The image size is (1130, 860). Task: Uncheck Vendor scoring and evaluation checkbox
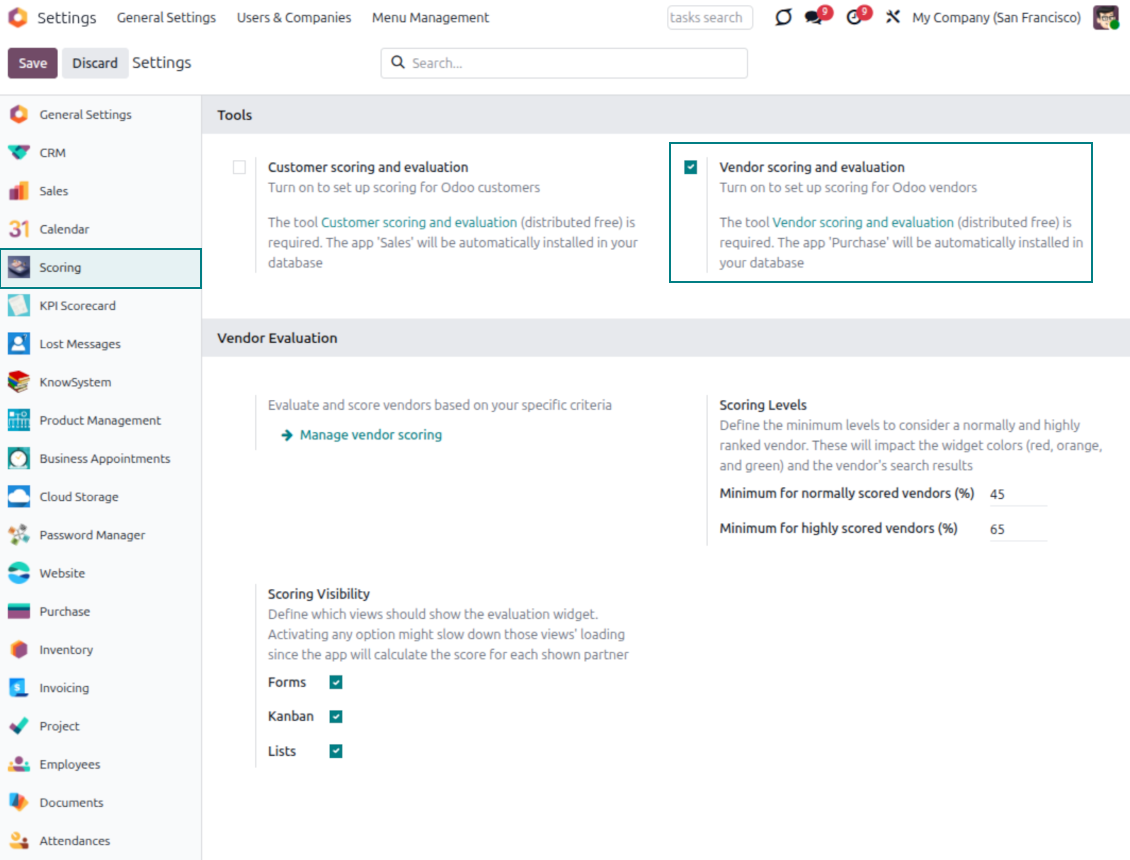pos(691,168)
